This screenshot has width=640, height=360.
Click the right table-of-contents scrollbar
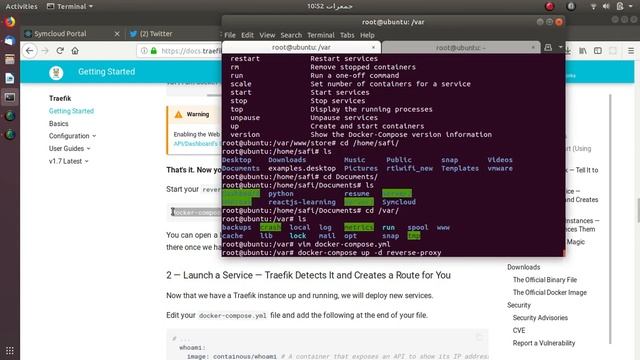pyautogui.click(x=611, y=218)
